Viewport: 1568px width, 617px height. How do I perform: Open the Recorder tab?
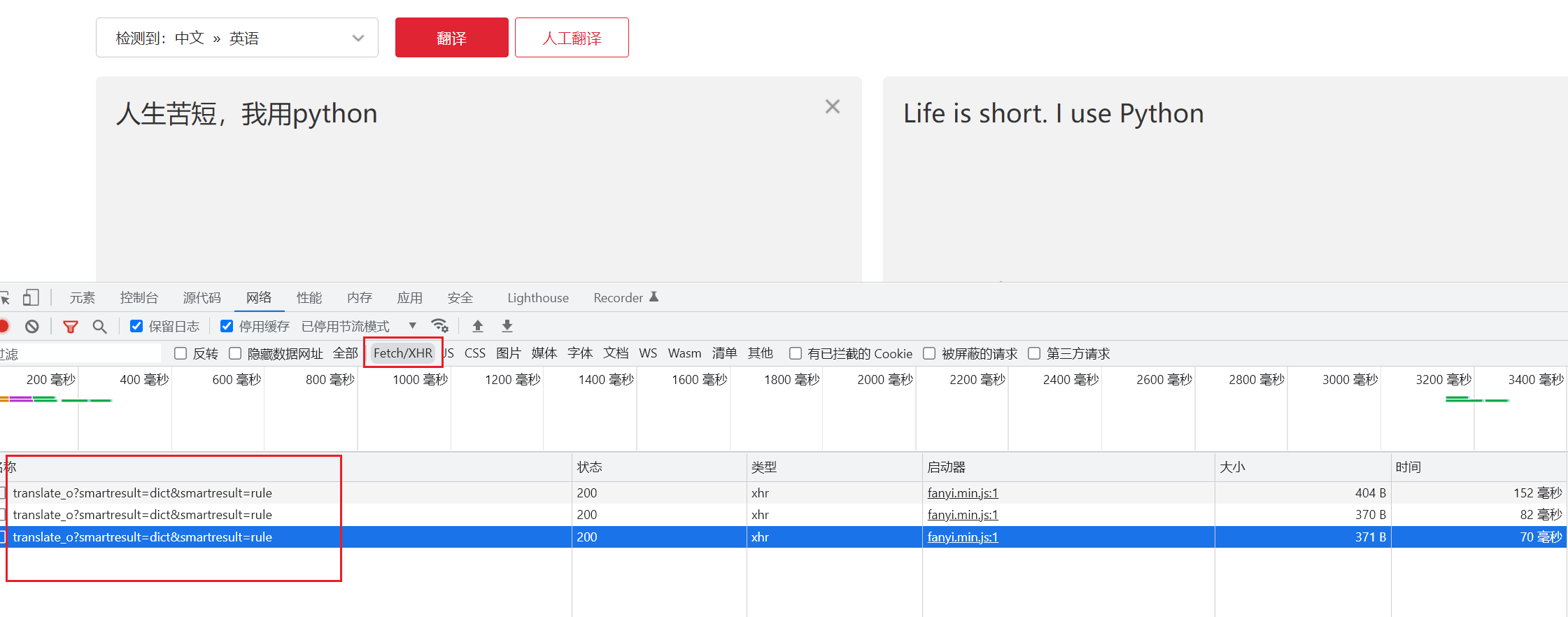619,298
